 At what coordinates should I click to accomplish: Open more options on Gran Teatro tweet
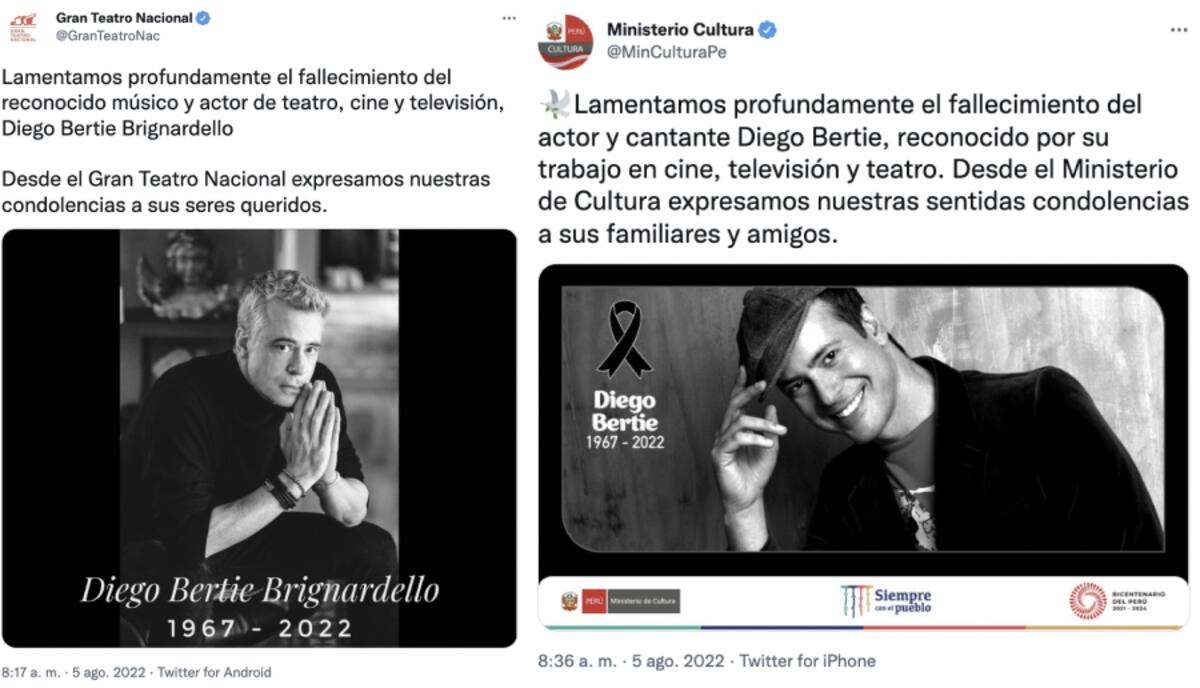tap(509, 18)
